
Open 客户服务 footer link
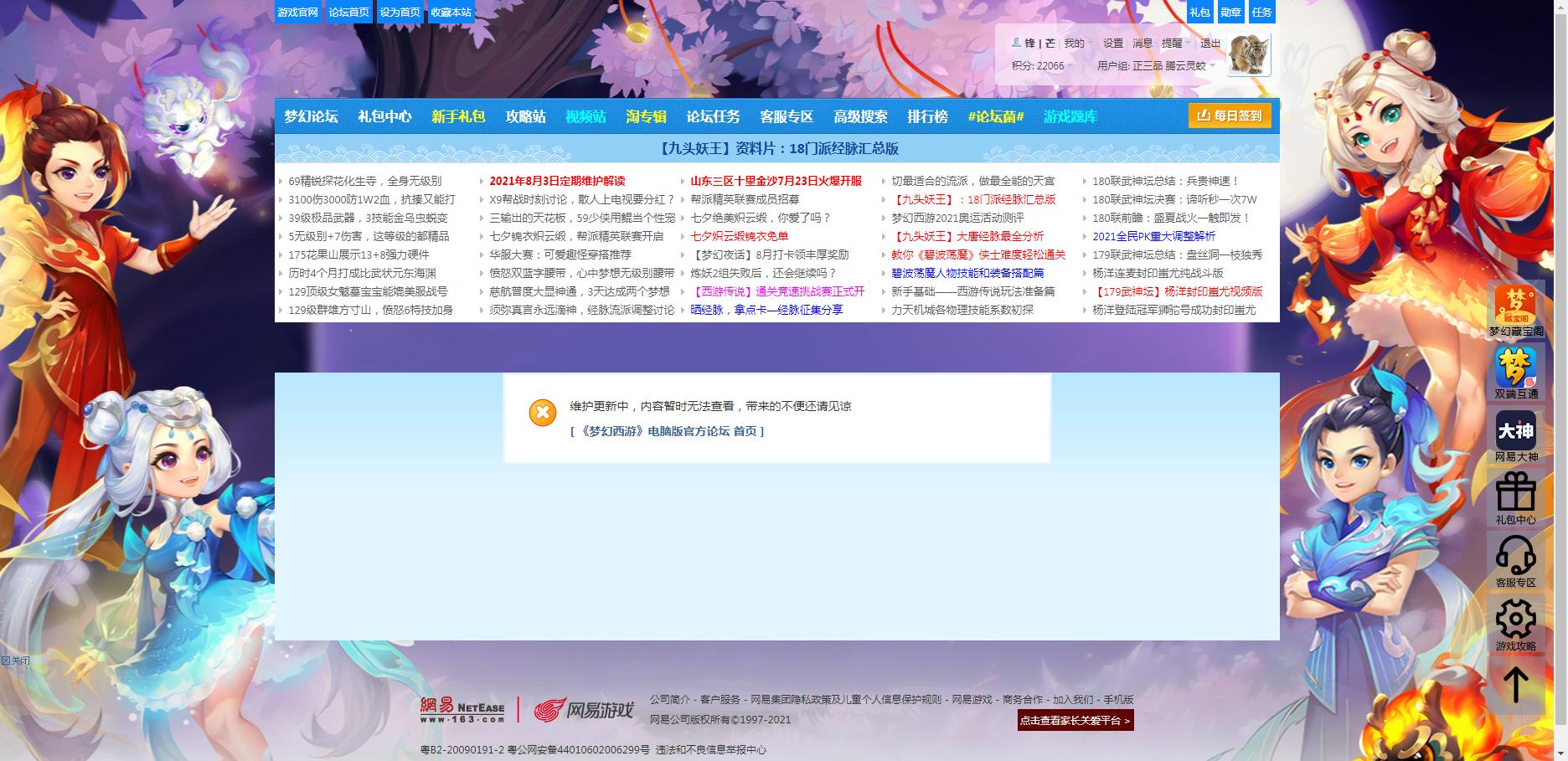(720, 699)
